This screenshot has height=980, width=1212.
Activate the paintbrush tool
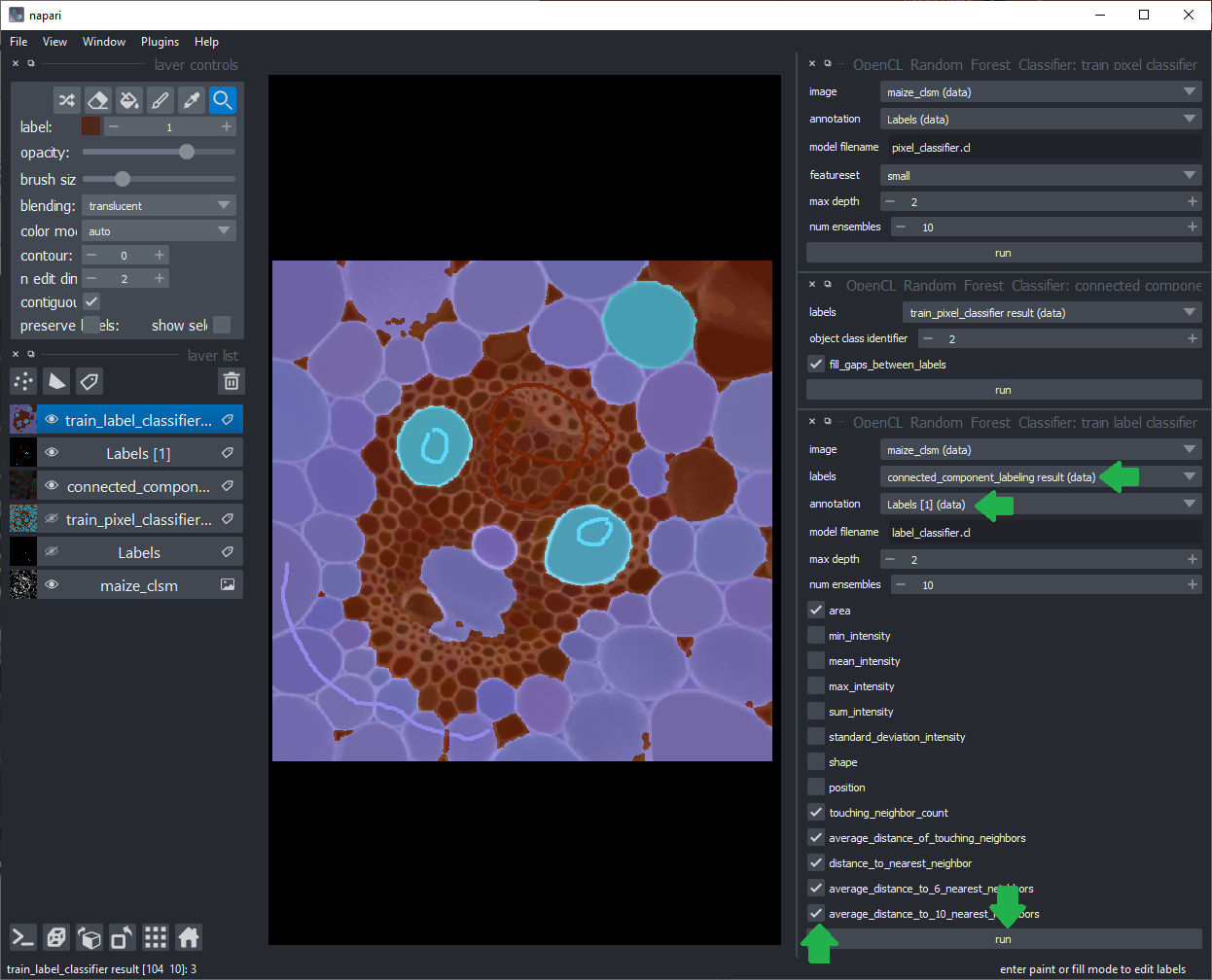click(x=160, y=100)
